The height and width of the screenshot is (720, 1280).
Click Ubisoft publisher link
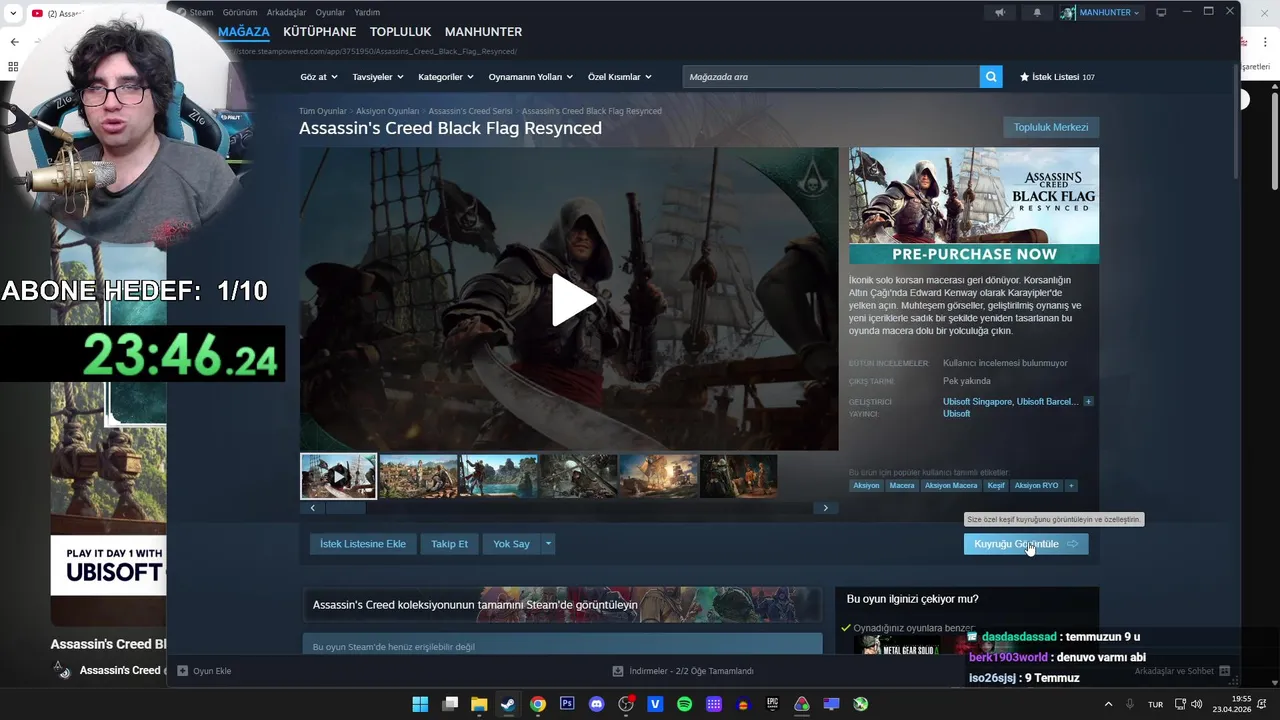(x=956, y=413)
